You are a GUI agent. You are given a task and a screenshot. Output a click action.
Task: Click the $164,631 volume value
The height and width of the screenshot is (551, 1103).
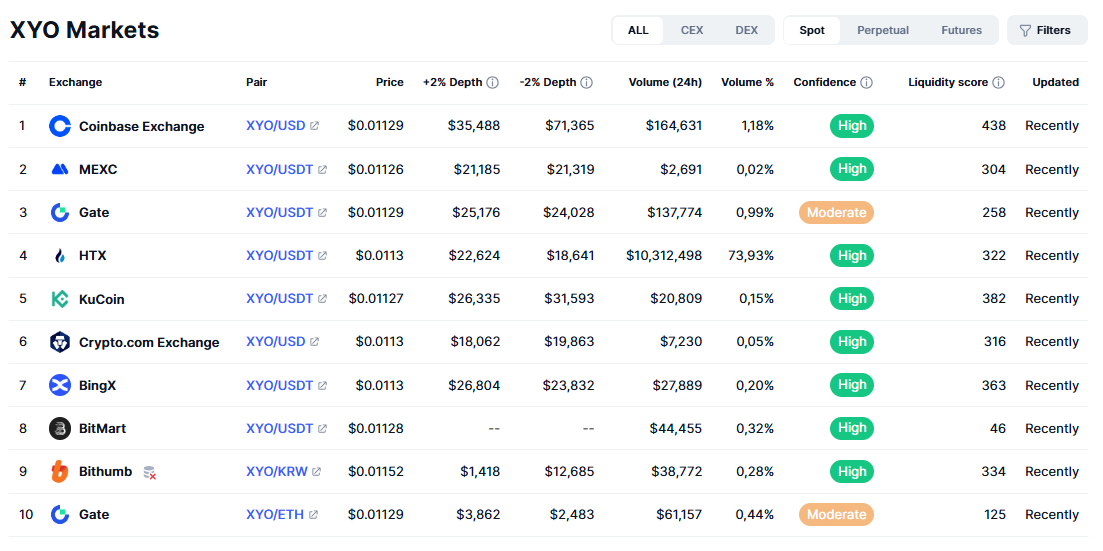coord(674,126)
